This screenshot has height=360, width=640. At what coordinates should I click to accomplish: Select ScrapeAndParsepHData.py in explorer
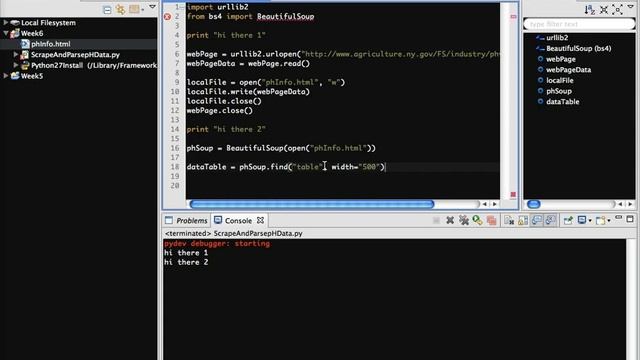pos(75,54)
